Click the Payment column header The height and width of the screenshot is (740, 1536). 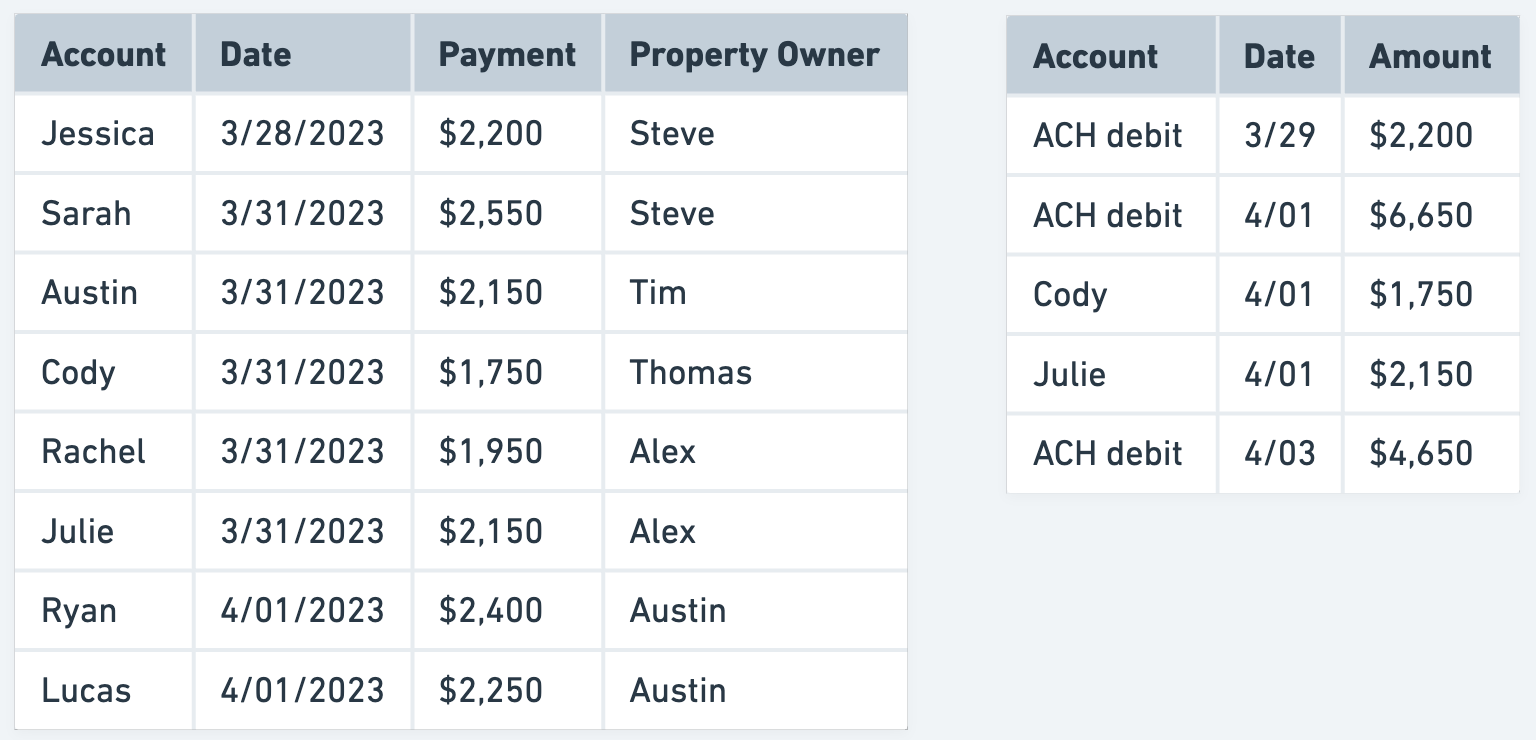tap(507, 55)
